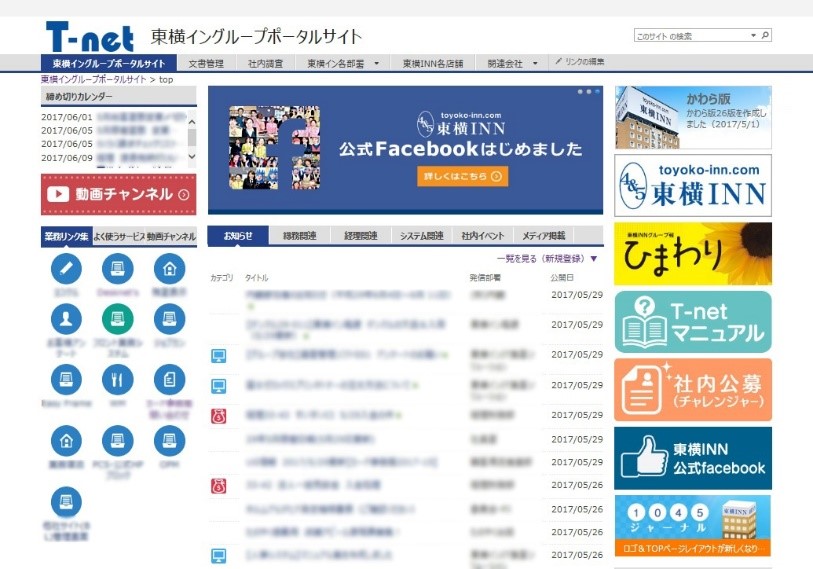Expand the 一覧を見る（新規登録） triangle

(594, 258)
